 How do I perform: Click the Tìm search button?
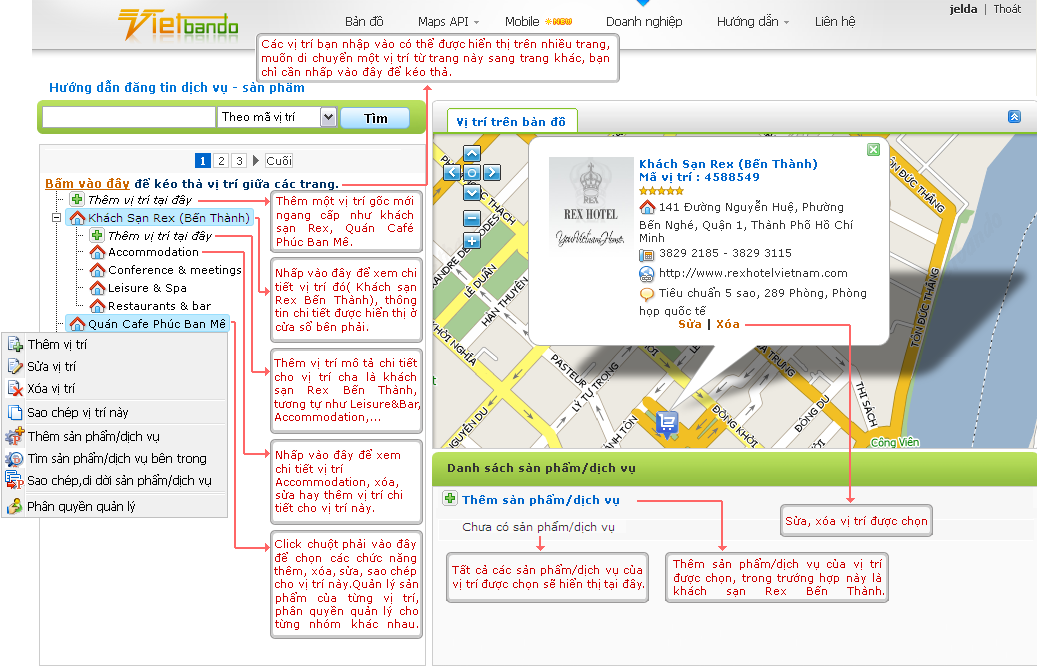(x=375, y=118)
